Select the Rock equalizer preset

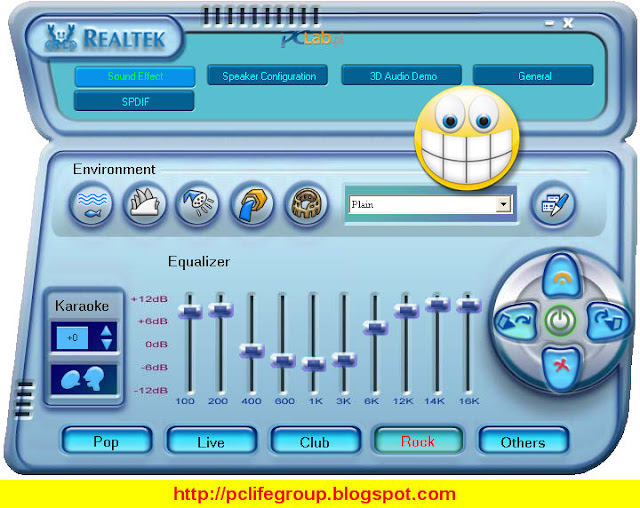coord(418,440)
